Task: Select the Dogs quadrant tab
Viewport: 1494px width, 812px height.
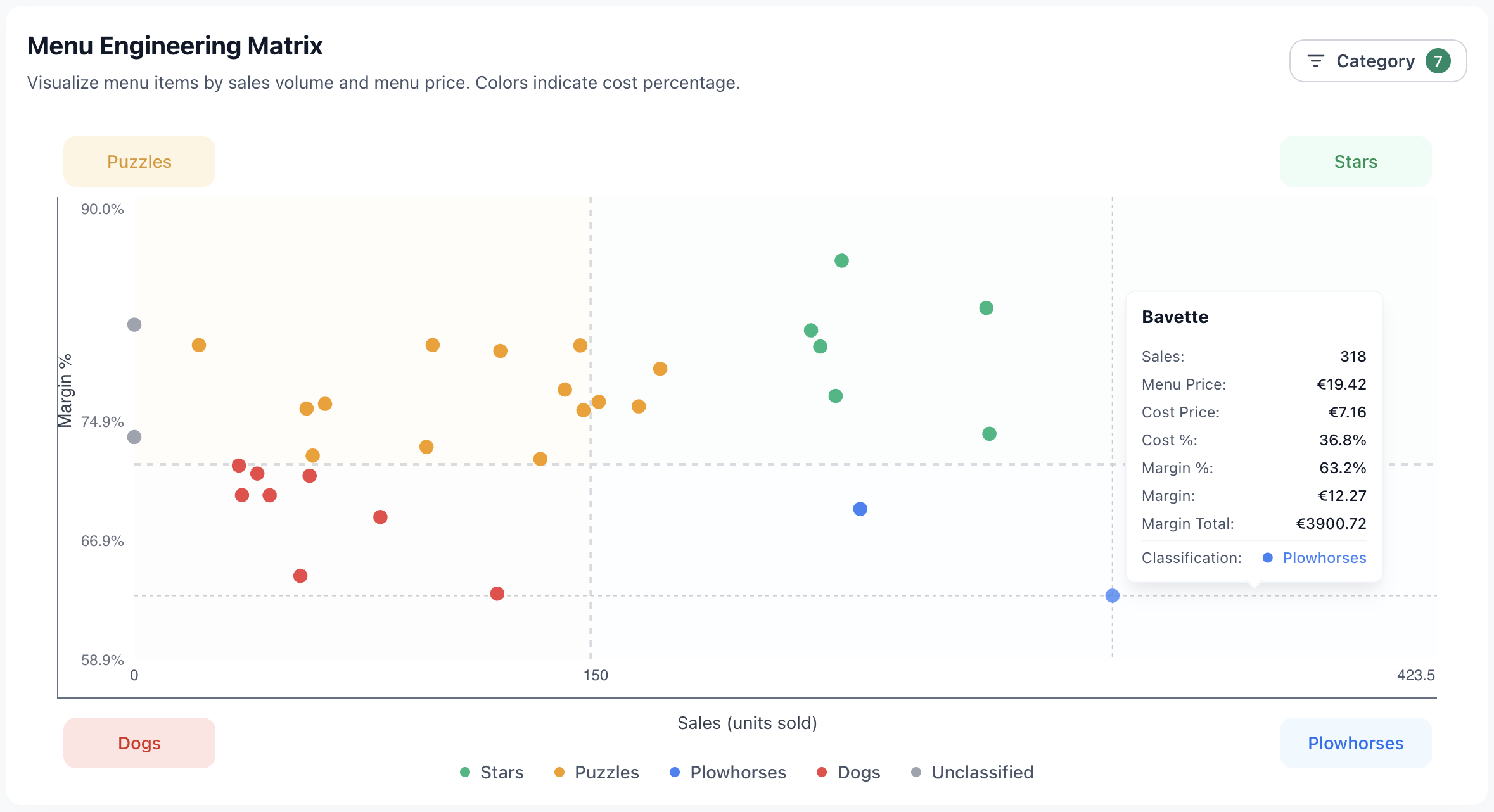Action: (139, 742)
